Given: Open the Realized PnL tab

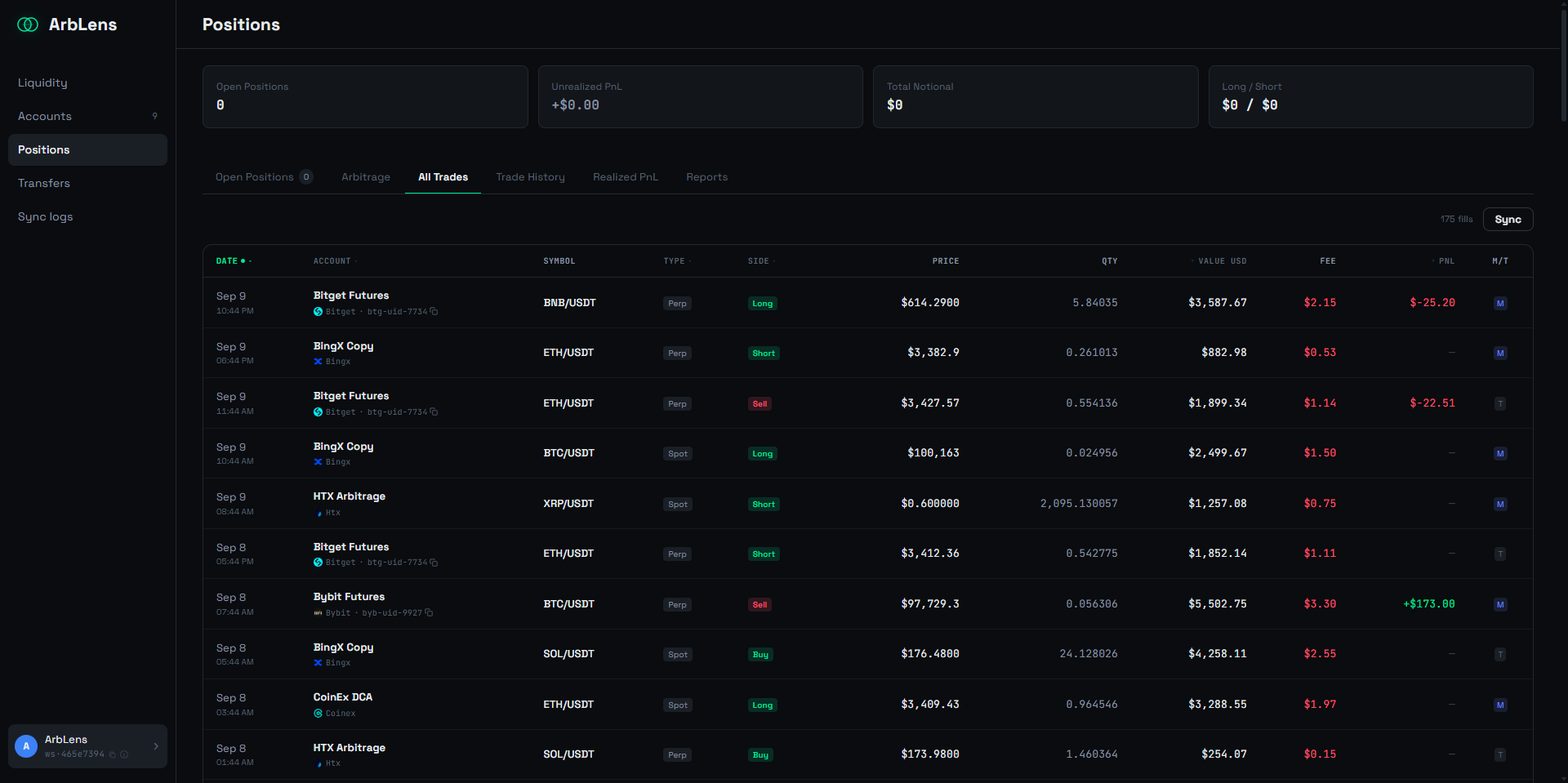Looking at the screenshot, I should pyautogui.click(x=626, y=177).
